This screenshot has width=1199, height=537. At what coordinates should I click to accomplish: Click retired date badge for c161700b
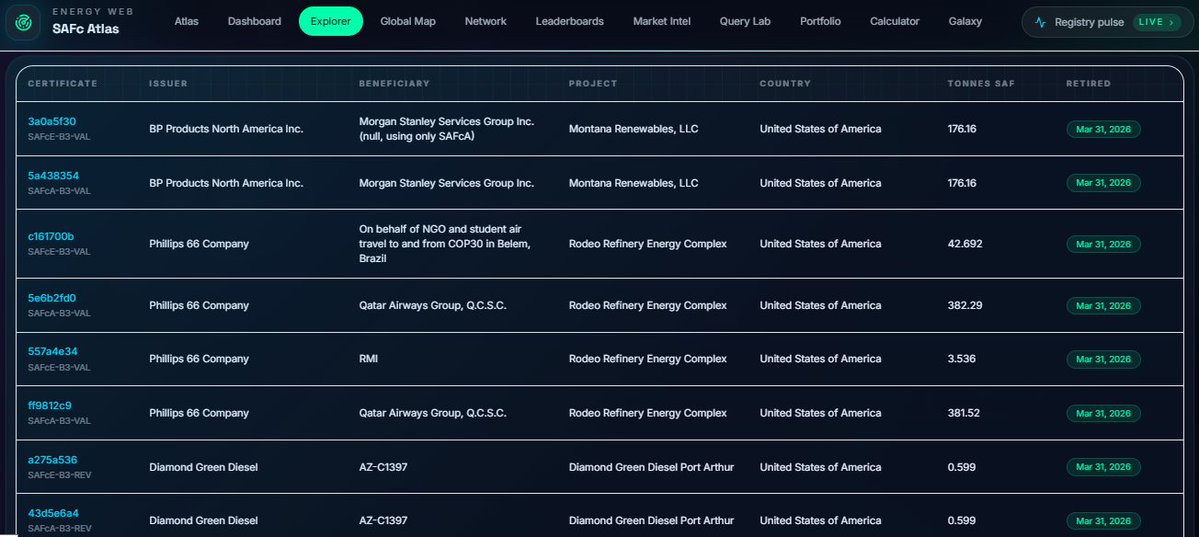pos(1103,244)
